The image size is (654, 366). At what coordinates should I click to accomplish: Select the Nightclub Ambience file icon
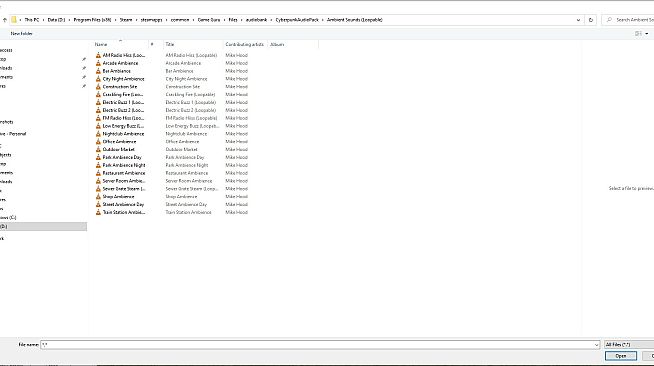[98, 134]
